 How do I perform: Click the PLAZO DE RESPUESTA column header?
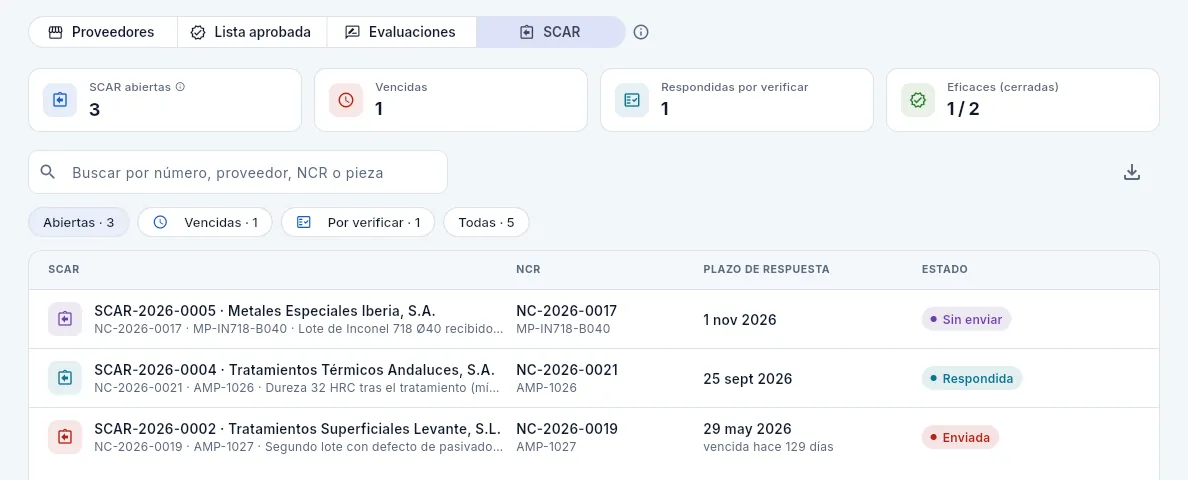tap(766, 270)
